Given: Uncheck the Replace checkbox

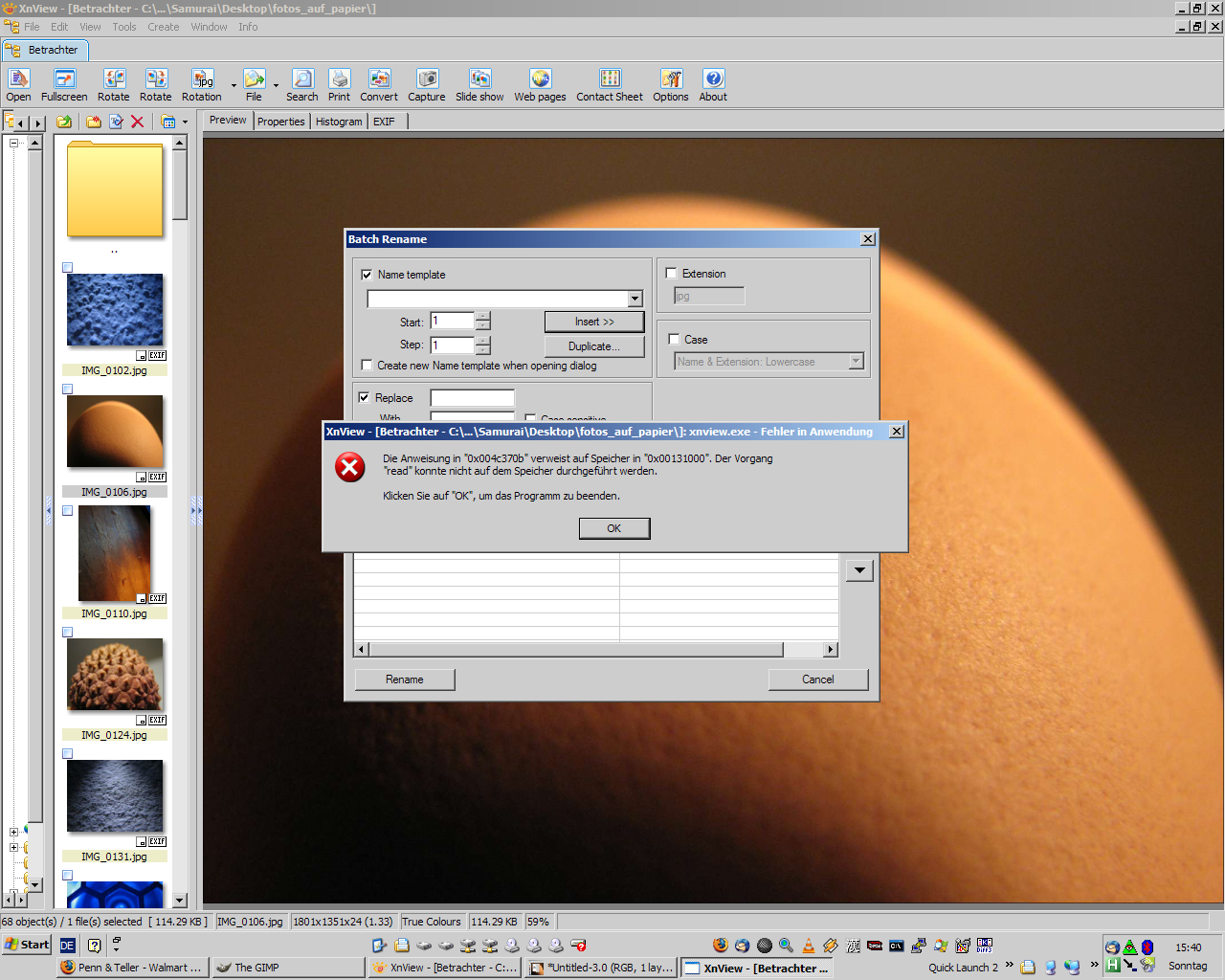Looking at the screenshot, I should tap(364, 397).
